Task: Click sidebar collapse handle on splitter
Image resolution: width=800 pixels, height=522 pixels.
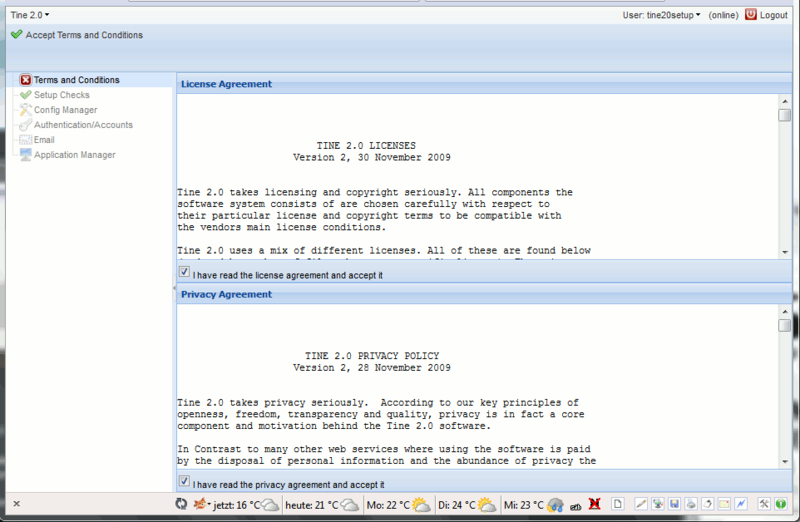Action: pyautogui.click(x=174, y=288)
